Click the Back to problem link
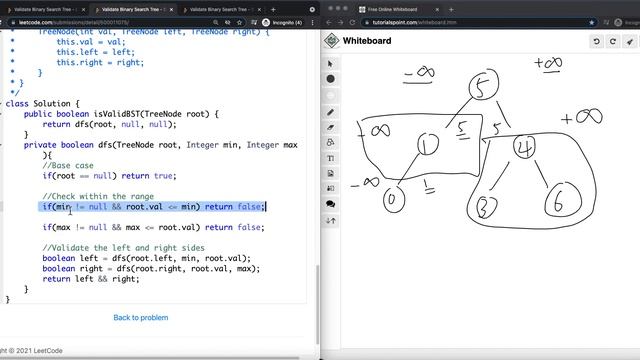The image size is (640, 360). point(141,318)
